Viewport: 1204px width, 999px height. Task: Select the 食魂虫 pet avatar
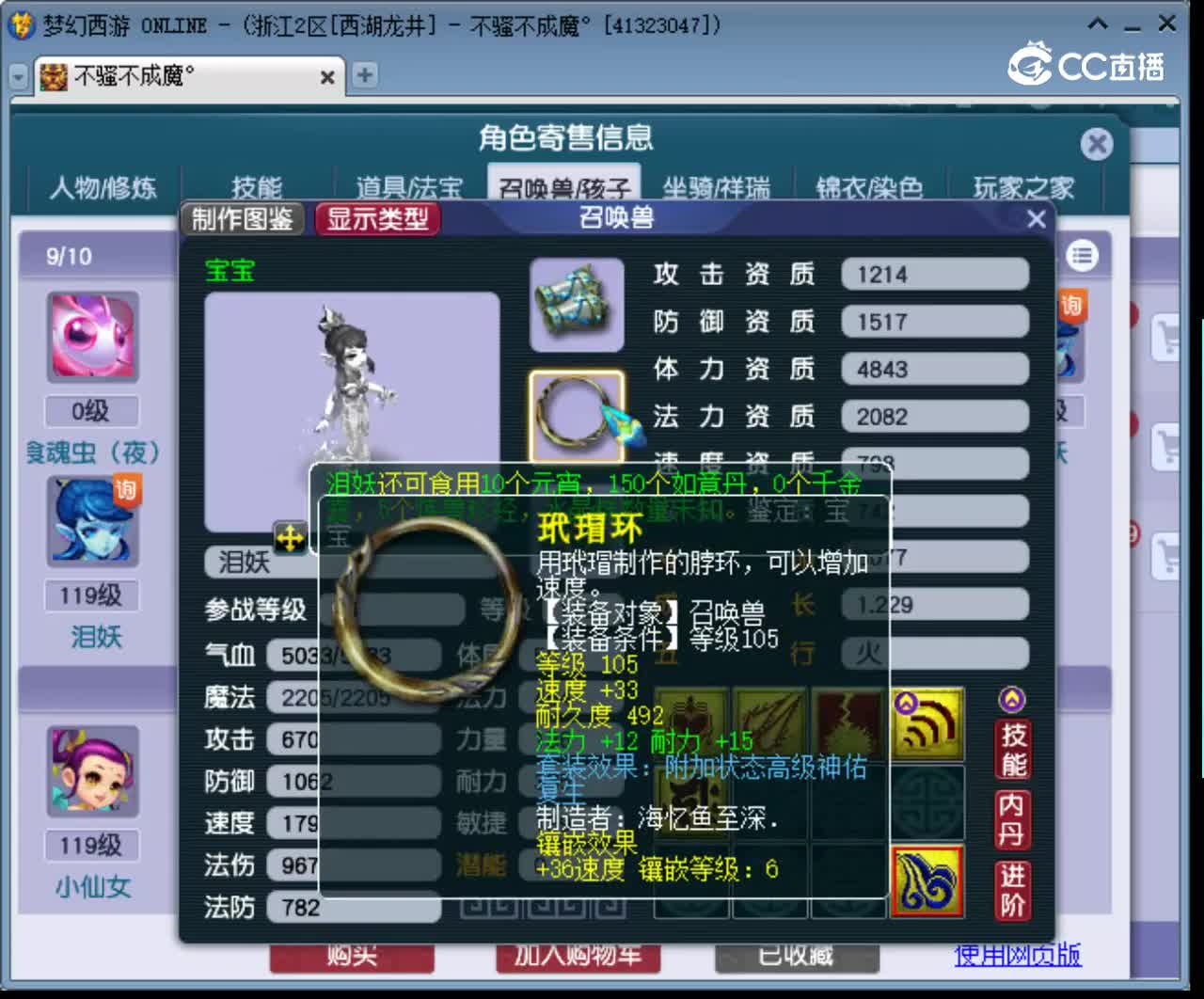coord(94,336)
